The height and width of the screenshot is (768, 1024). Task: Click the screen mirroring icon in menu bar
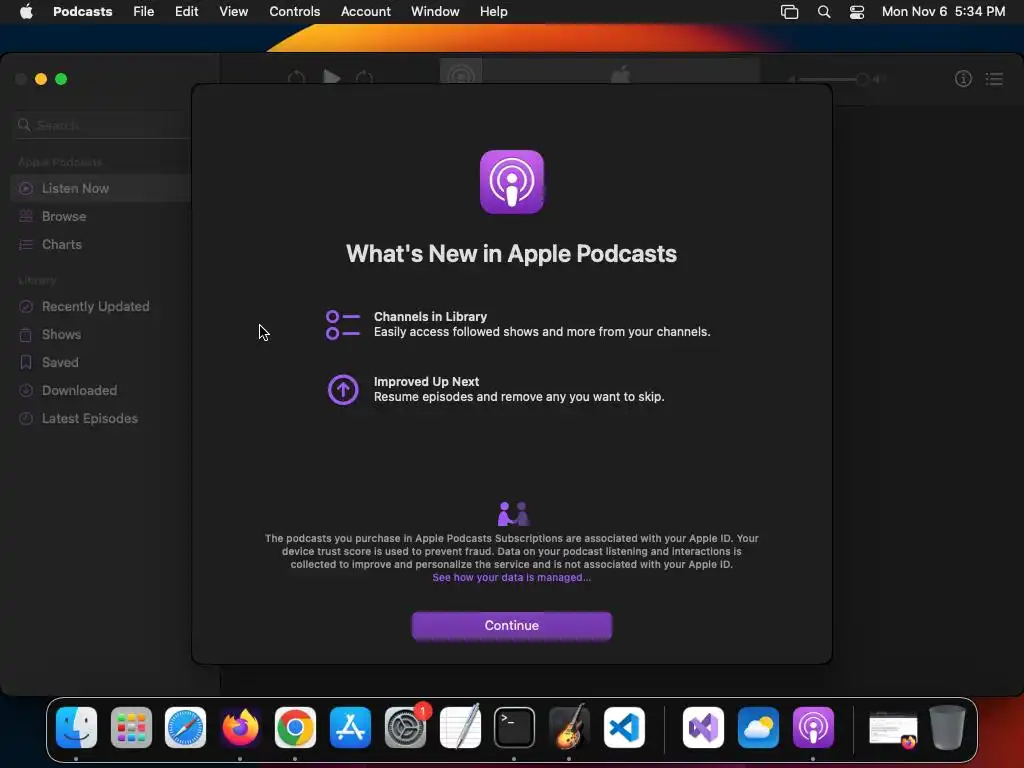[x=790, y=12]
